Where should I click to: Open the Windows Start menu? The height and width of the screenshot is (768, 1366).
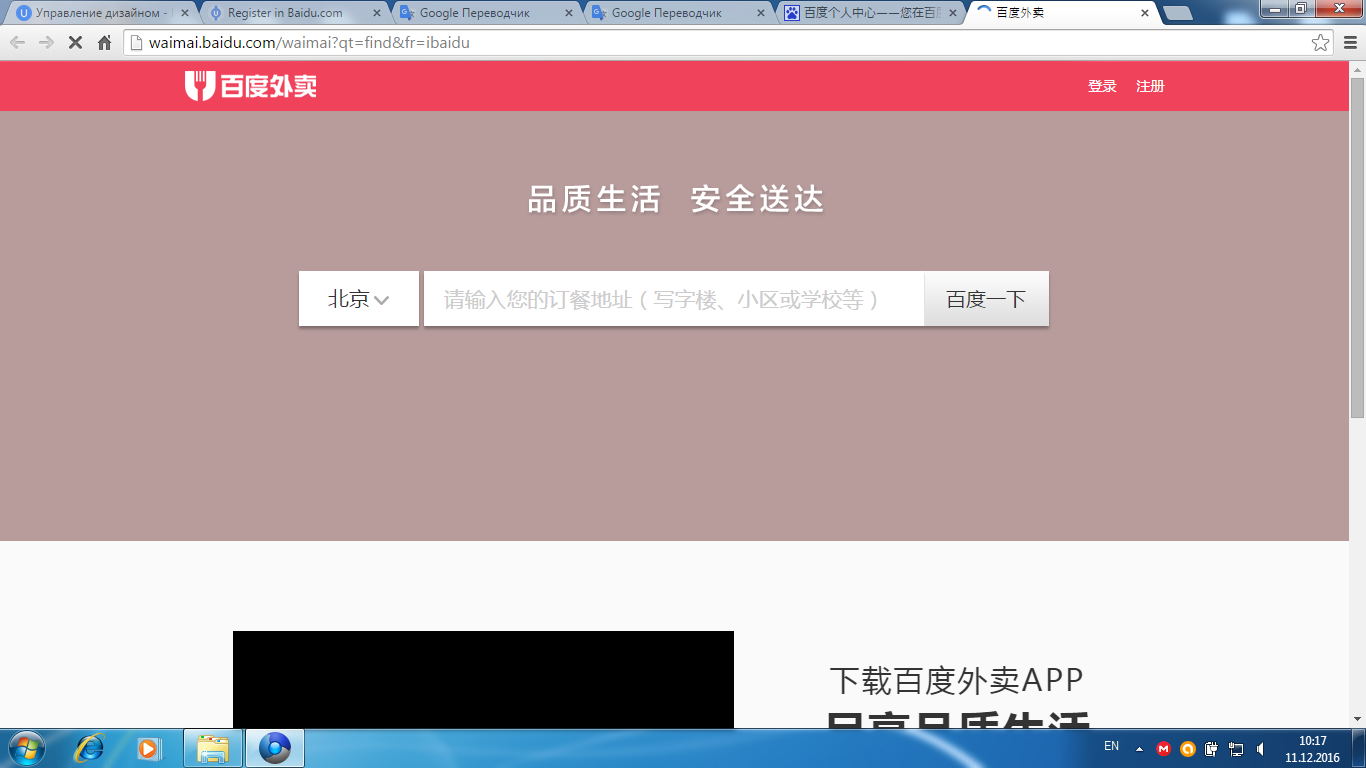(25, 748)
